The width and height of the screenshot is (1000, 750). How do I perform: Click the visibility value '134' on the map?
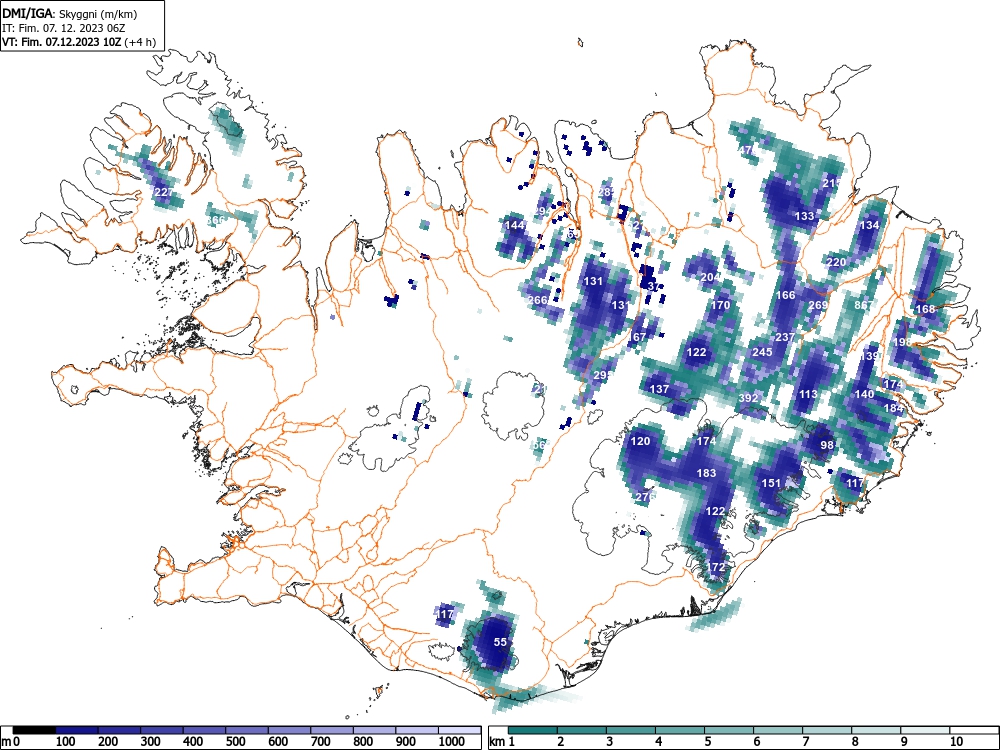pyautogui.click(x=869, y=225)
